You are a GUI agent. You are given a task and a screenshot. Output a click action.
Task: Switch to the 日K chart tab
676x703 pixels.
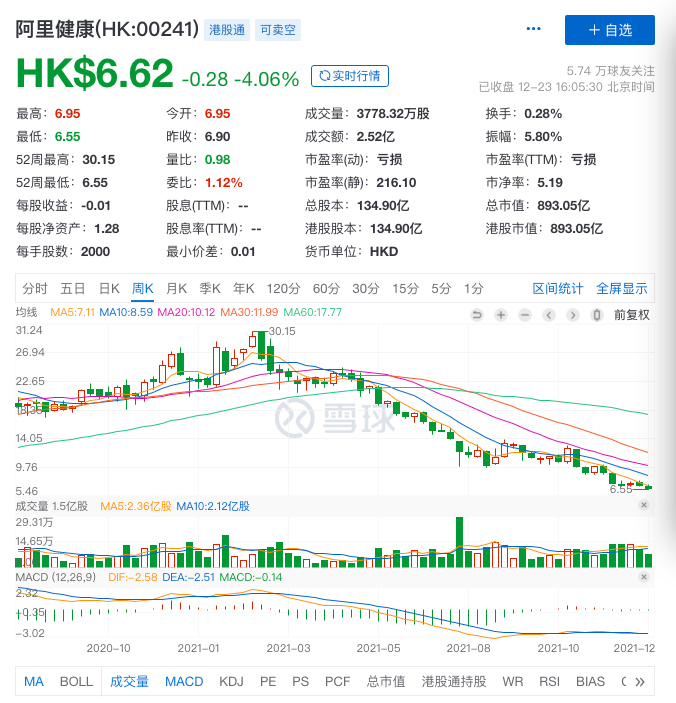coord(109,288)
